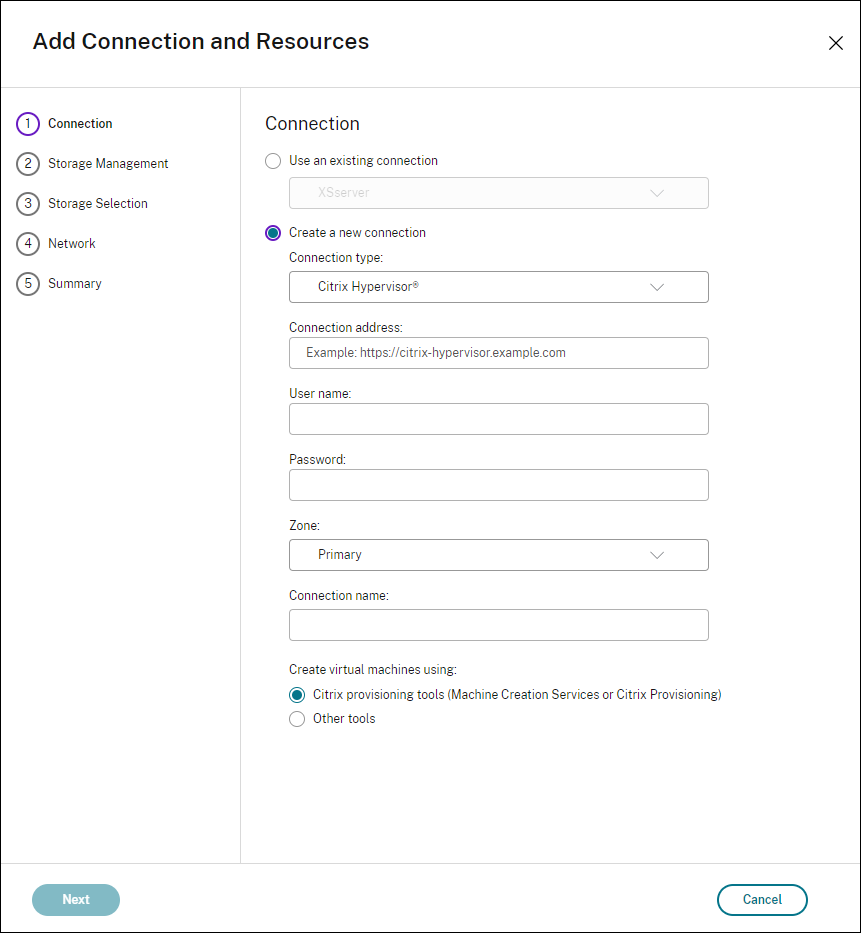Image resolution: width=861 pixels, height=933 pixels.
Task: Focus the Password field
Action: (498, 485)
